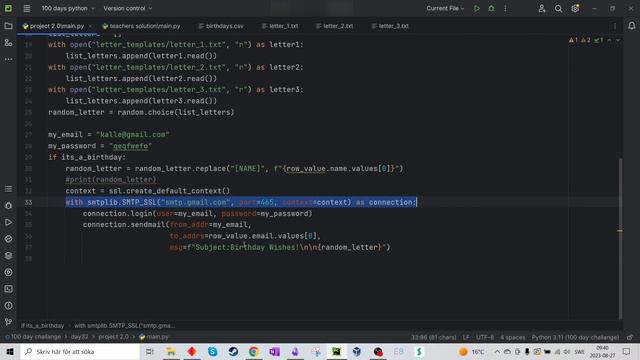Click project 2.0 in navigation breadcrumb

click(x=113, y=337)
